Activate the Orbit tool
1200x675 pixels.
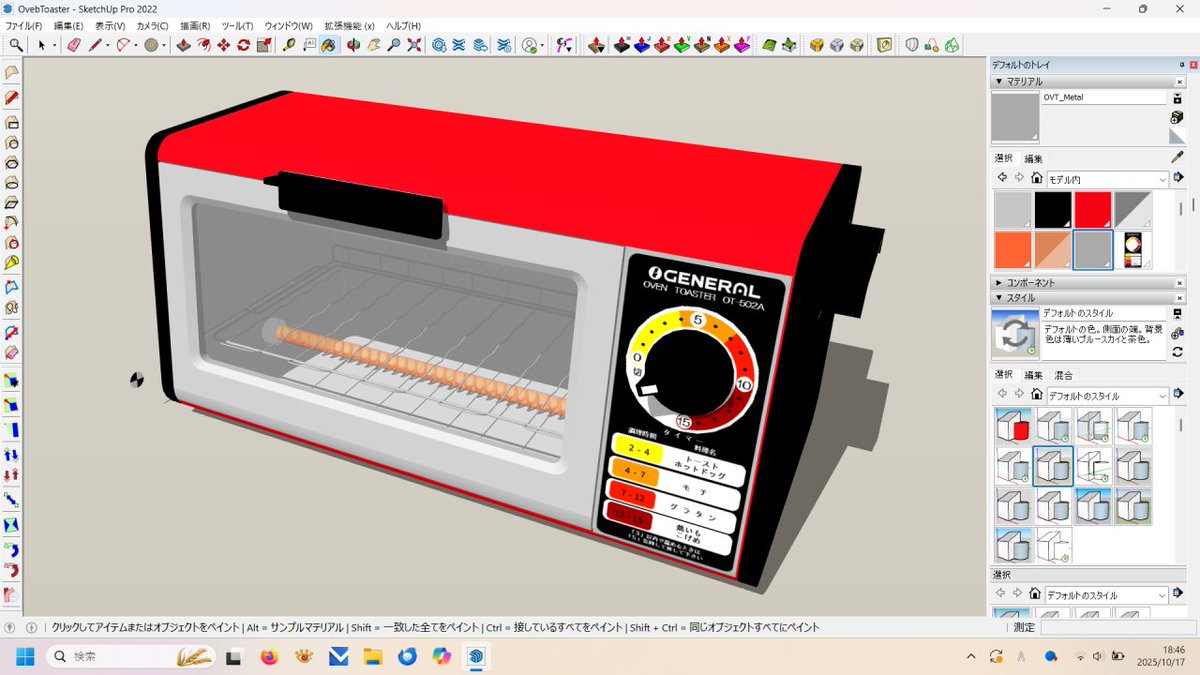(x=353, y=45)
